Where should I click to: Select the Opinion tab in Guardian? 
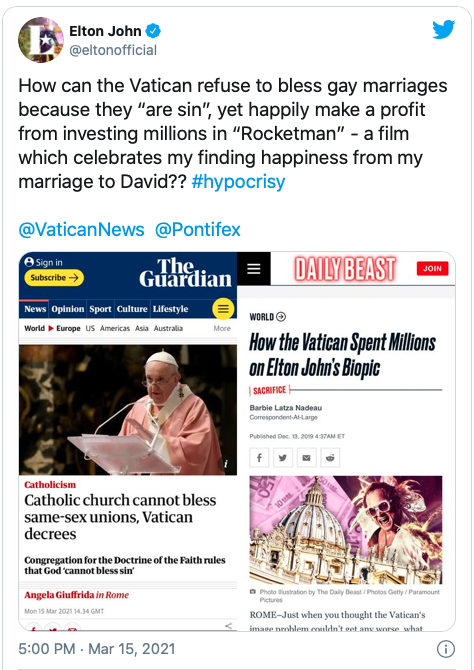pyautogui.click(x=68, y=309)
